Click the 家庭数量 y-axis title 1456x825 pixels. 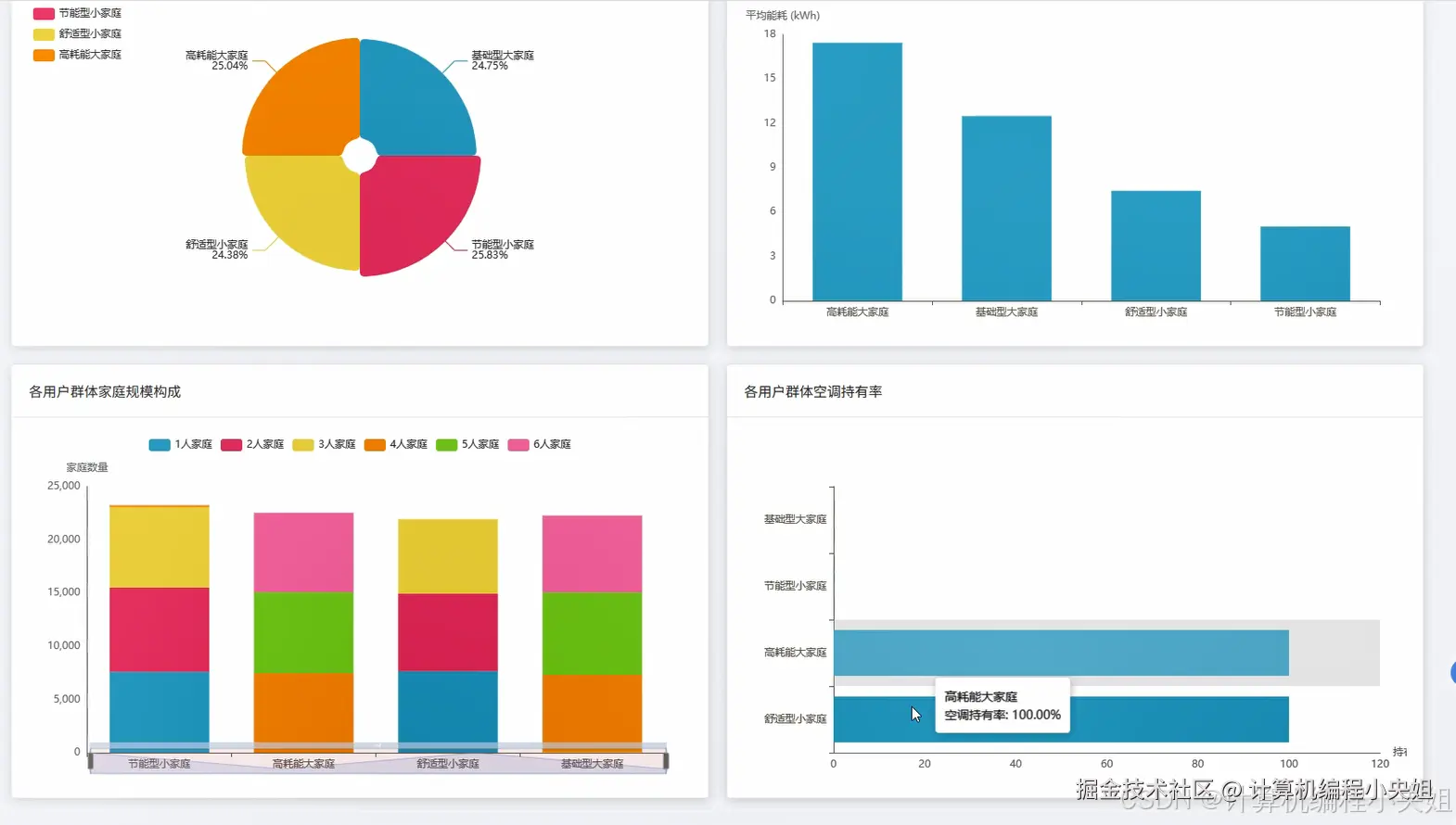pyautogui.click(x=87, y=467)
